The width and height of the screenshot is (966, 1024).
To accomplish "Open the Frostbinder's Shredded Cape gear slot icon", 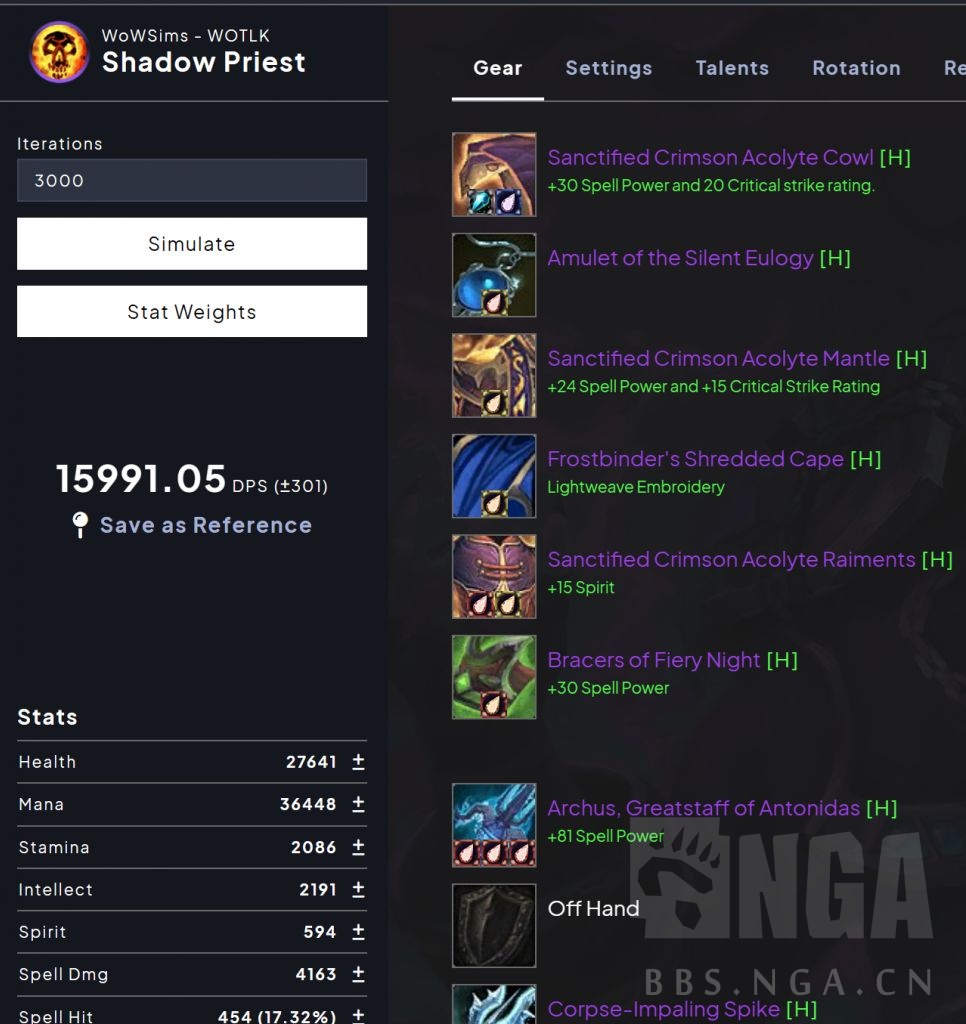I will pos(494,476).
